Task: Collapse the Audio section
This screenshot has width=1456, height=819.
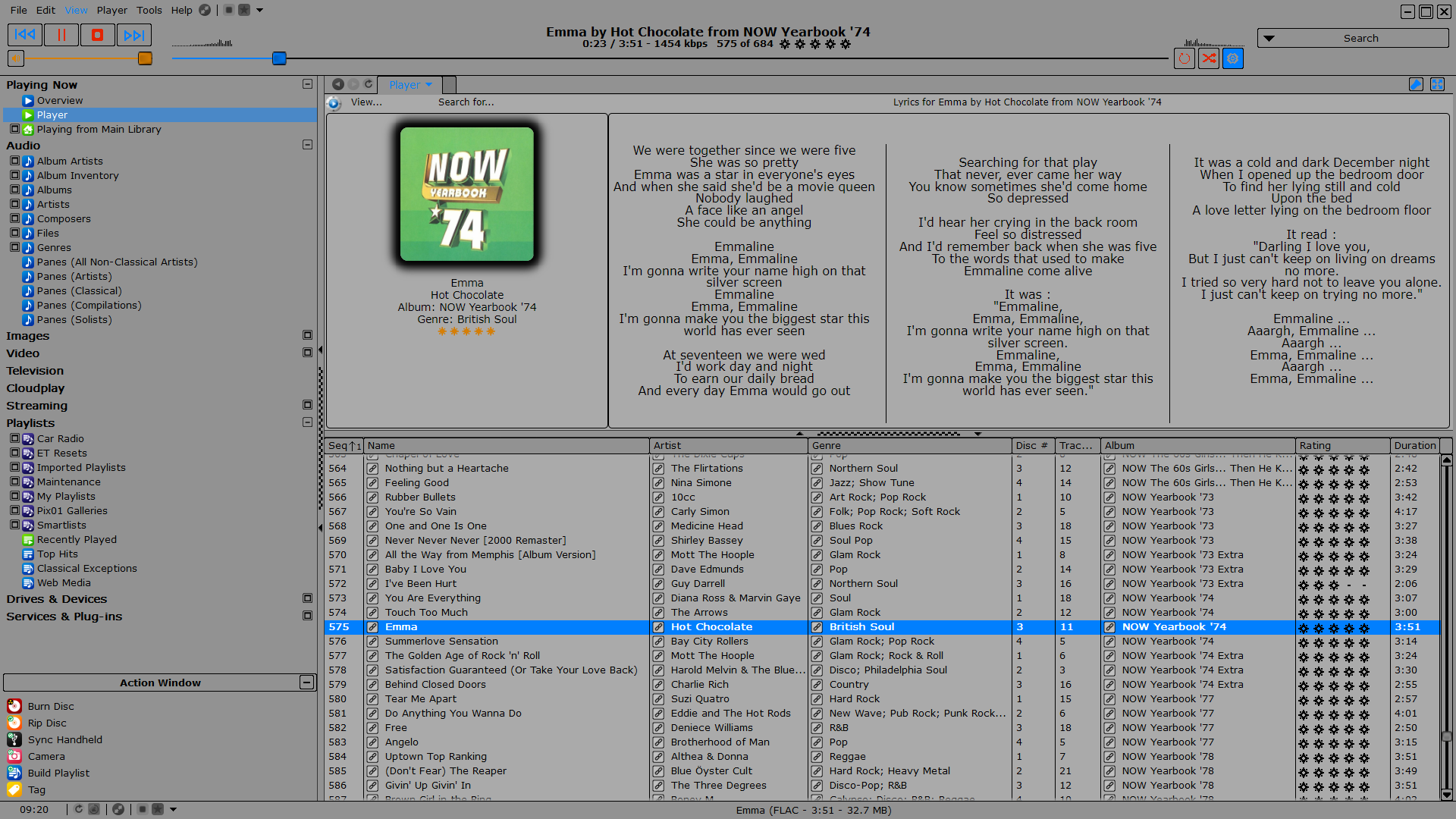Action: [307, 144]
